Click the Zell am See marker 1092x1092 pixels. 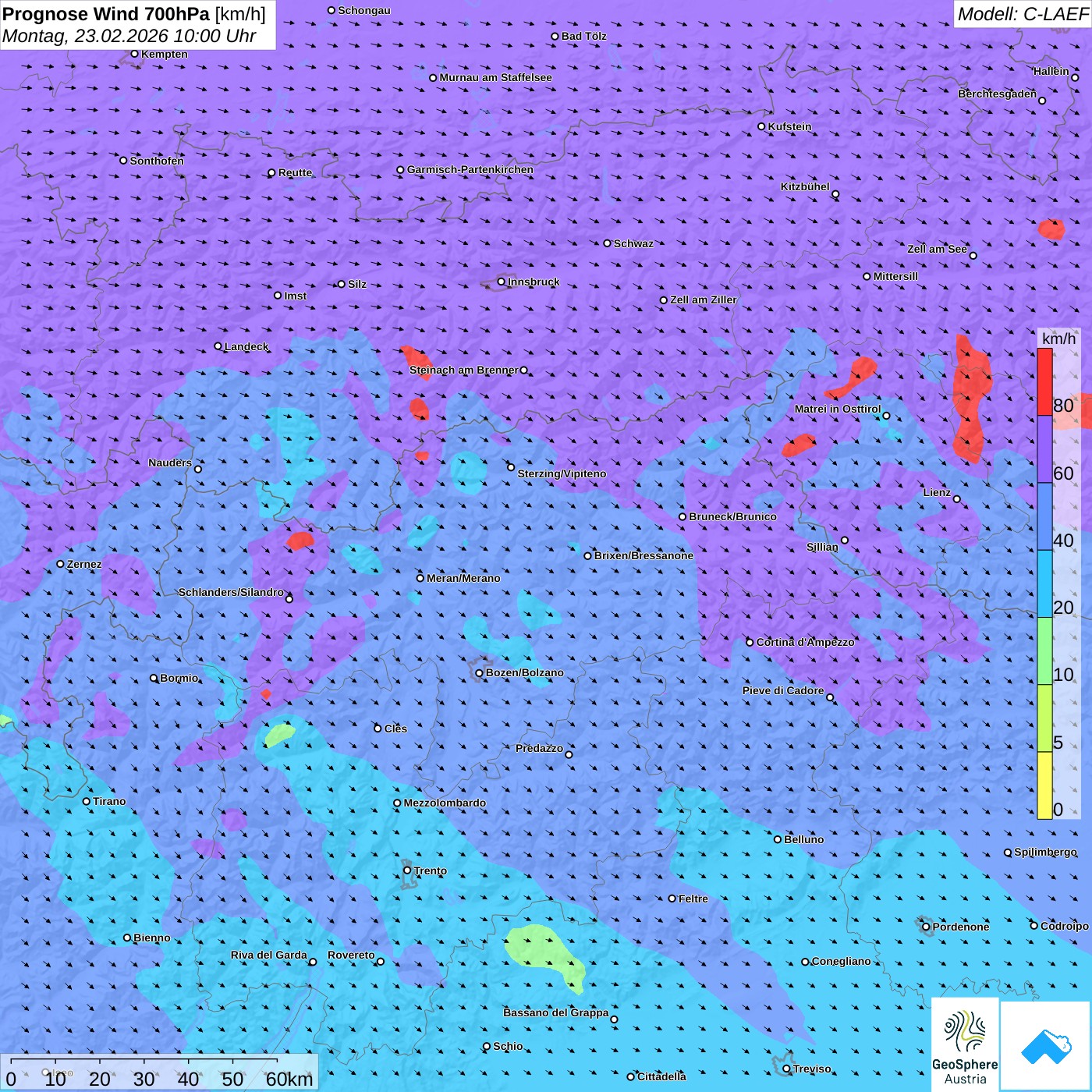[973, 255]
